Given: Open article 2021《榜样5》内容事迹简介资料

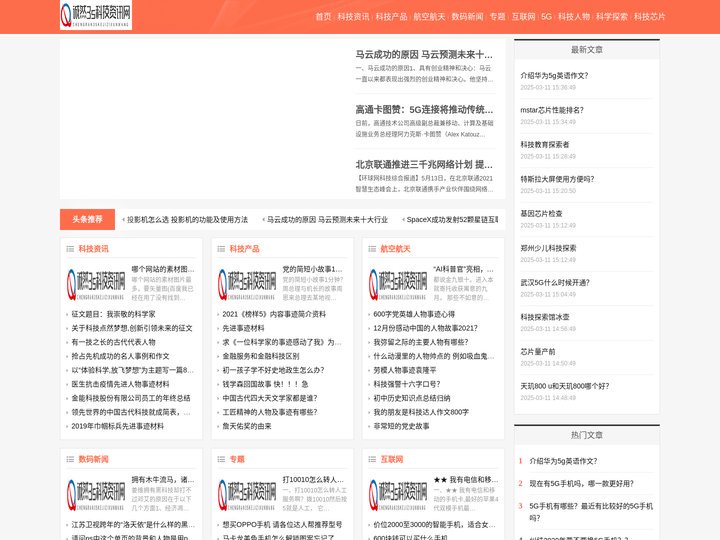Looking at the screenshot, I should point(274,314).
